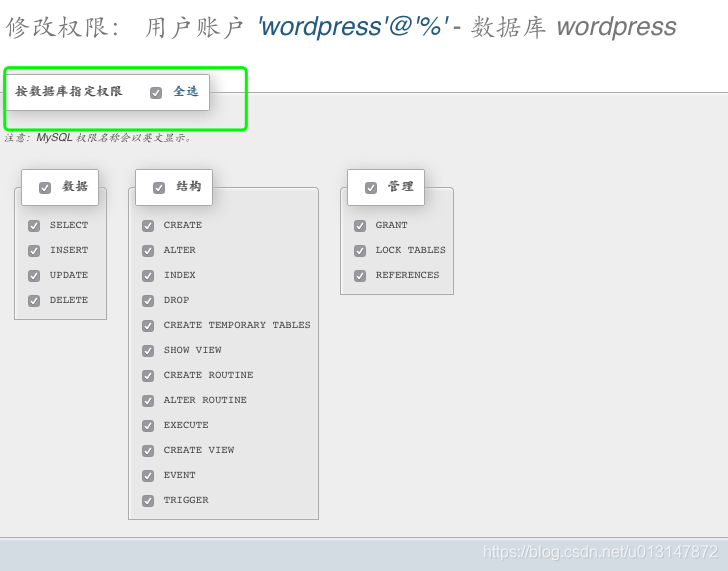
Task: Uncheck the 数据 group checkbox
Action: point(45,188)
